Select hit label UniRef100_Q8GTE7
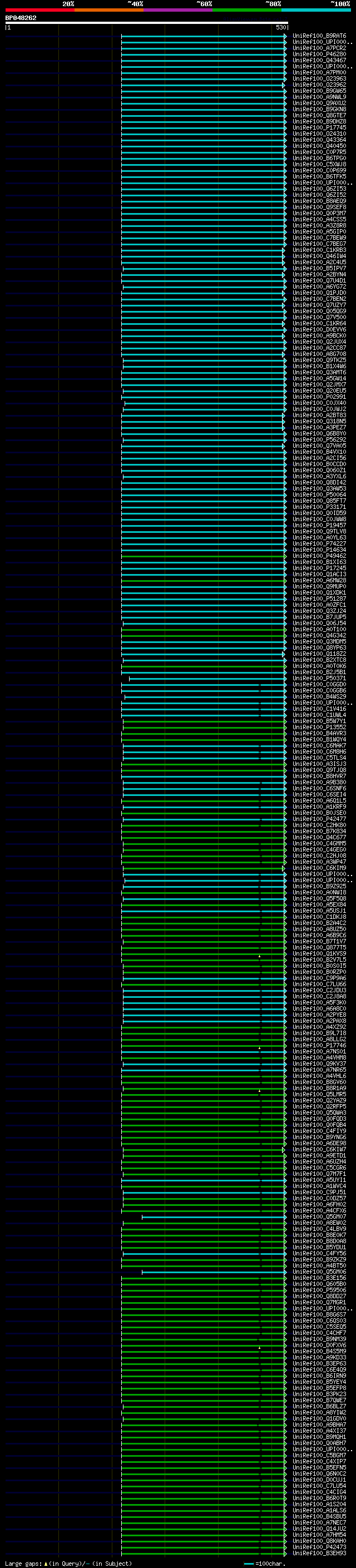The width and height of the screenshot is (356, 1568). [x=319, y=116]
